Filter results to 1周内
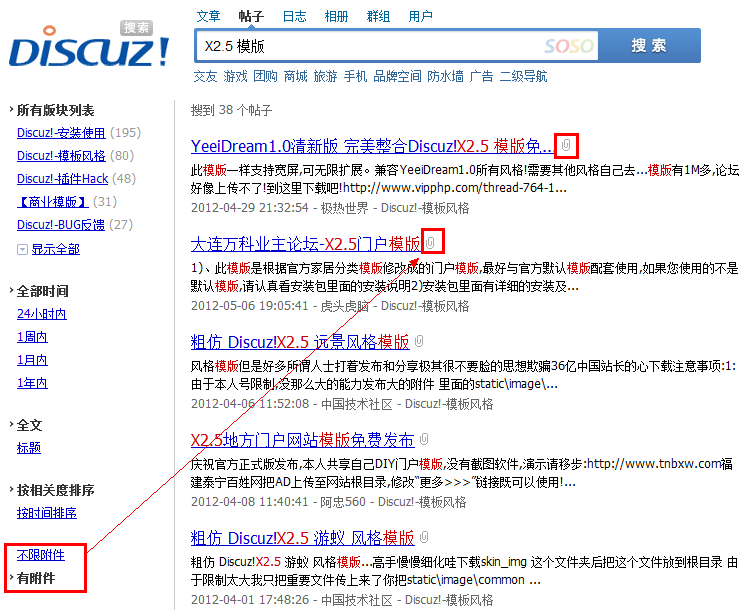Screen dimensions: 755x611 pos(32,337)
